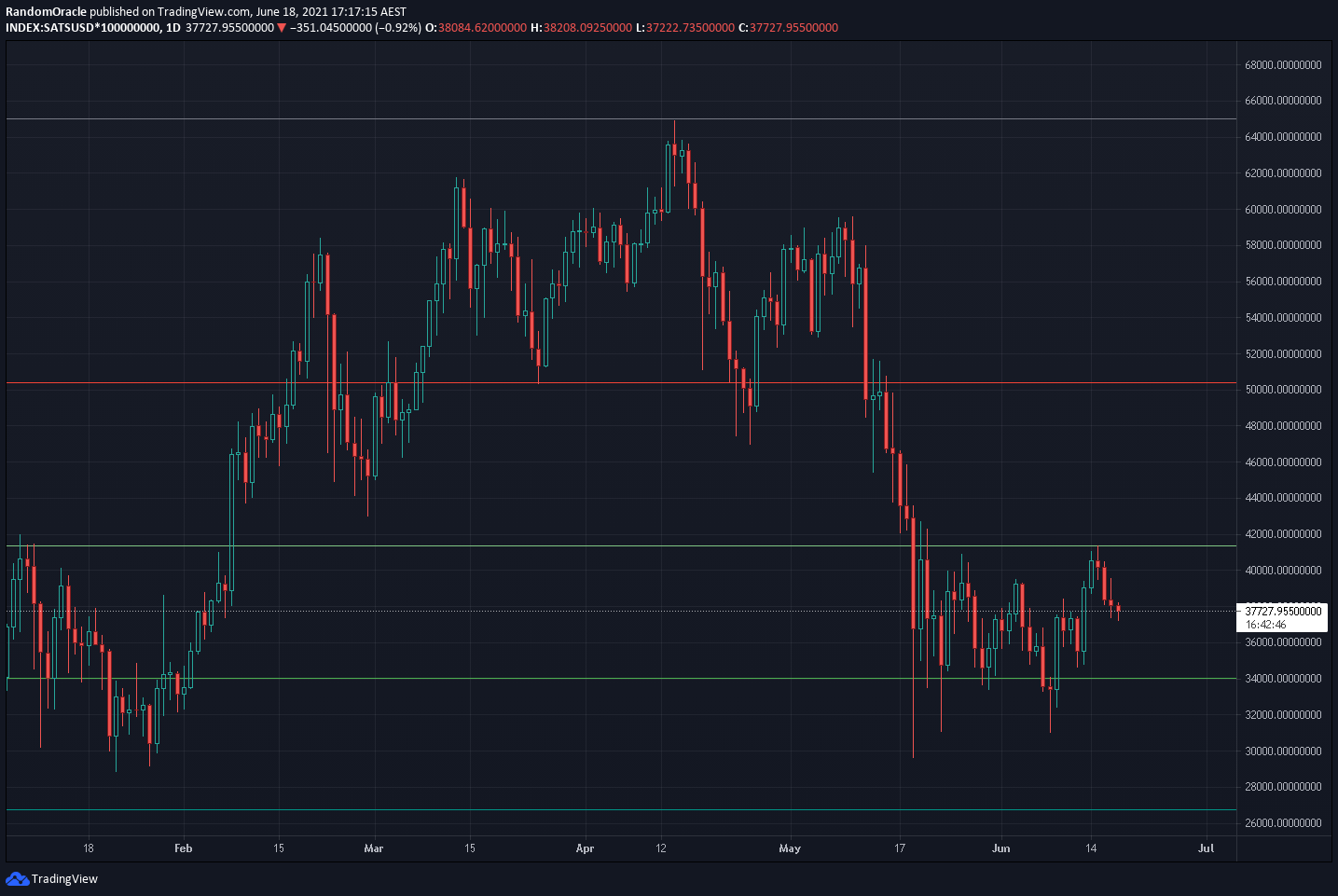Click the 12 date label on time axis
This screenshot has width=1338, height=896.
(x=661, y=848)
